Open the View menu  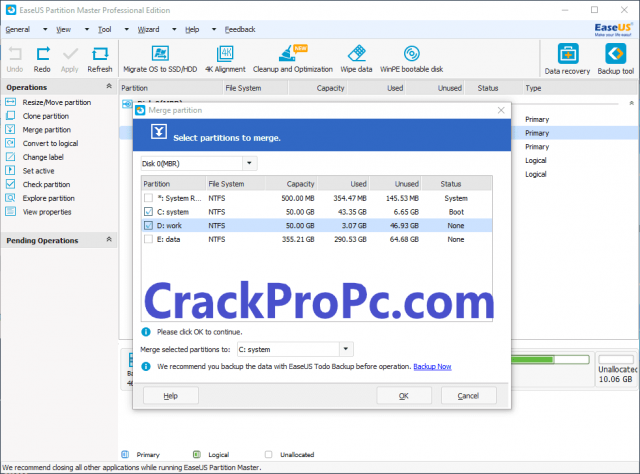pos(63,29)
